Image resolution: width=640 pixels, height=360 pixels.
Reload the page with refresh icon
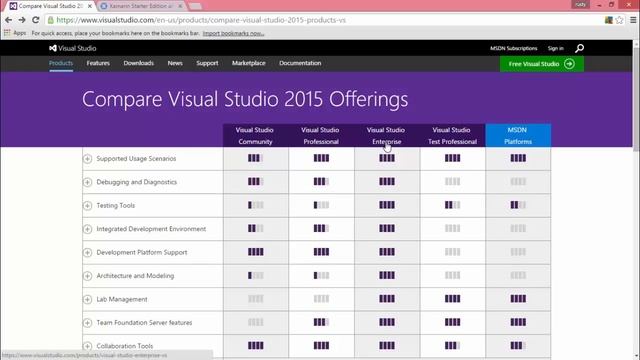click(x=36, y=20)
